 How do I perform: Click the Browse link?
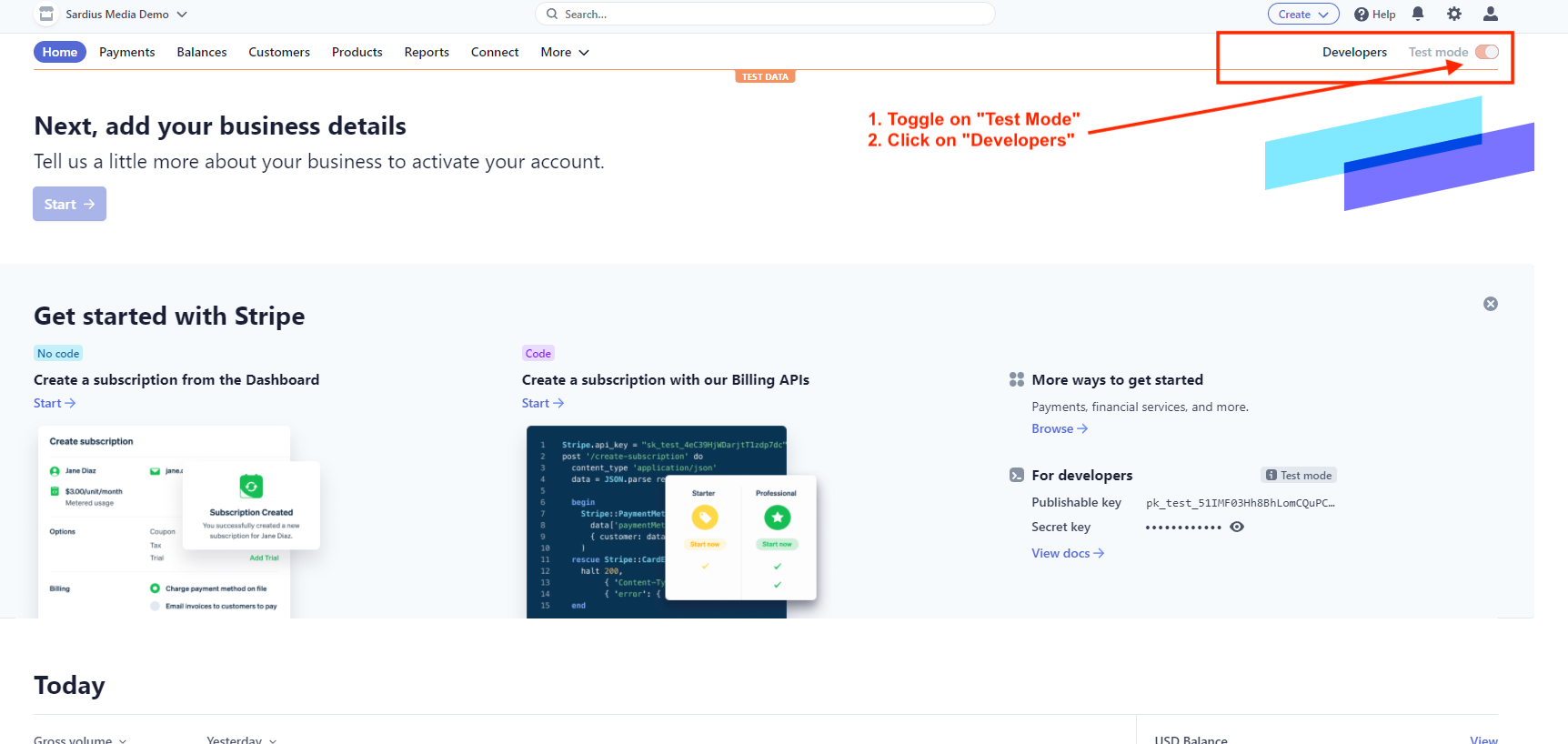[1060, 428]
